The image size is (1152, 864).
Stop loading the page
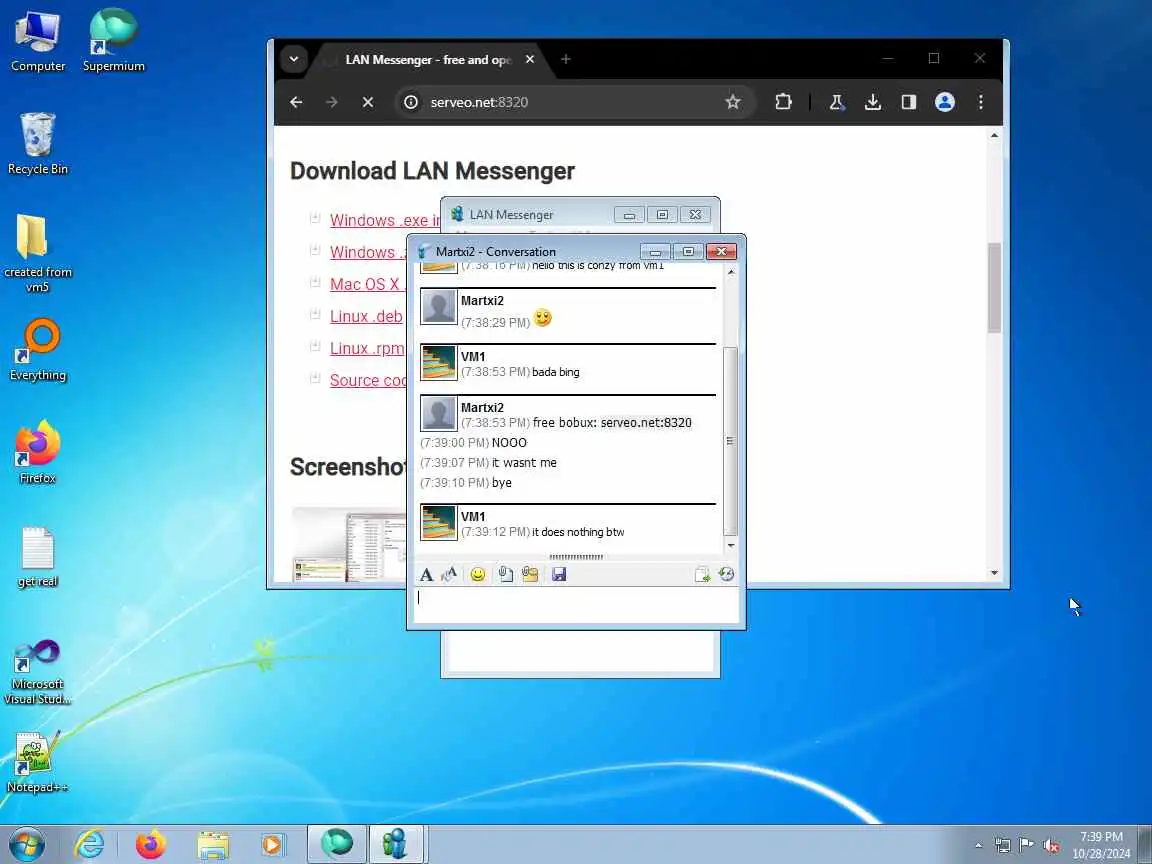(367, 102)
